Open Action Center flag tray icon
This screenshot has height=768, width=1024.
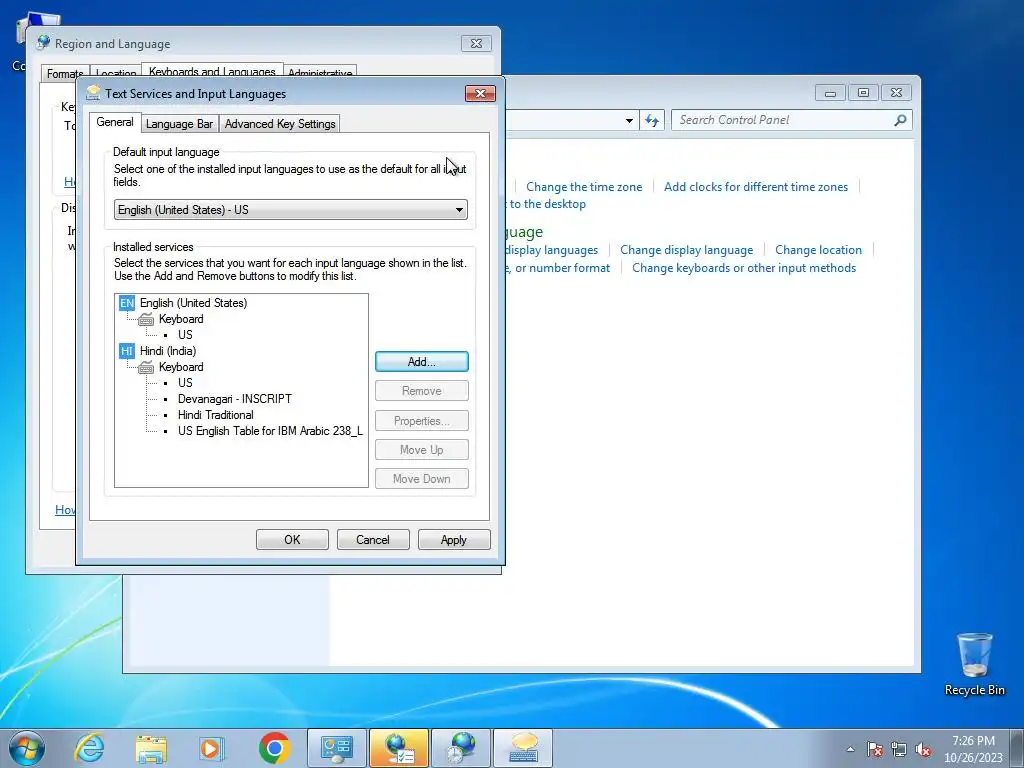(x=875, y=749)
